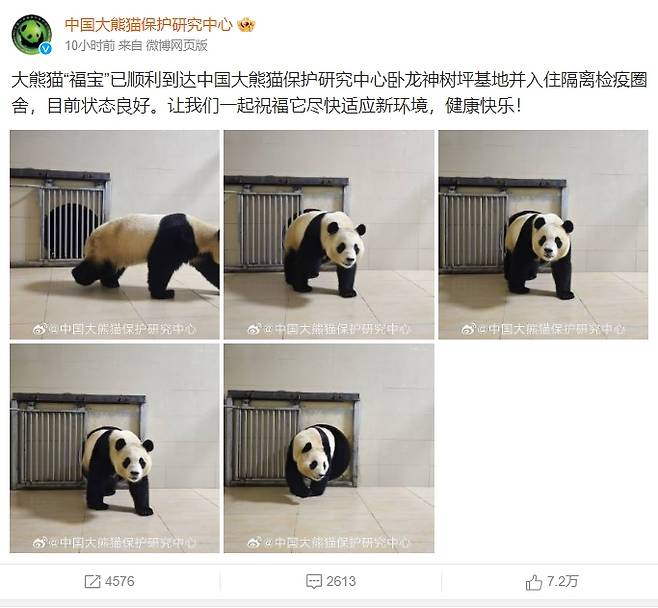Click the comment count 2613
The image size is (658, 608).
[x=341, y=582]
